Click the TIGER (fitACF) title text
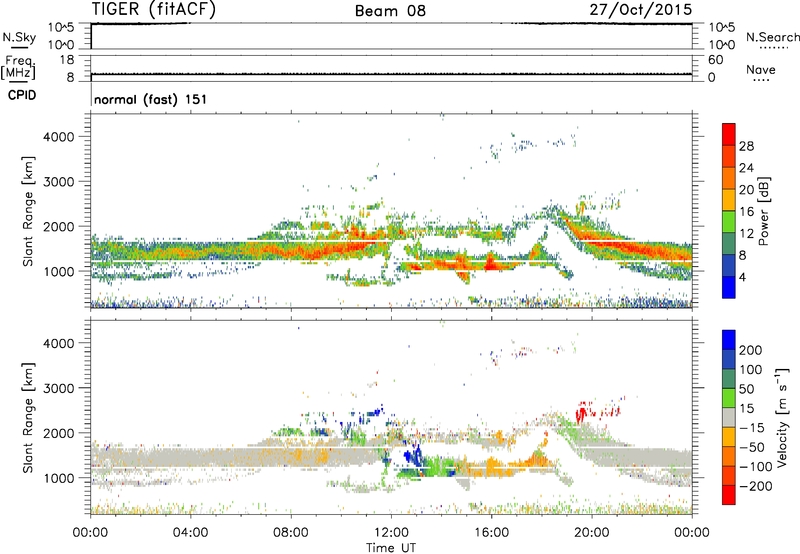The image size is (800, 554). pyautogui.click(x=154, y=9)
